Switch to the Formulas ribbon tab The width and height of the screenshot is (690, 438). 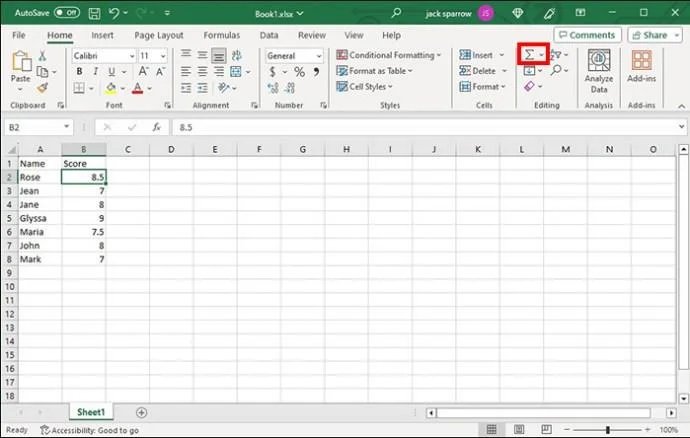click(x=221, y=35)
